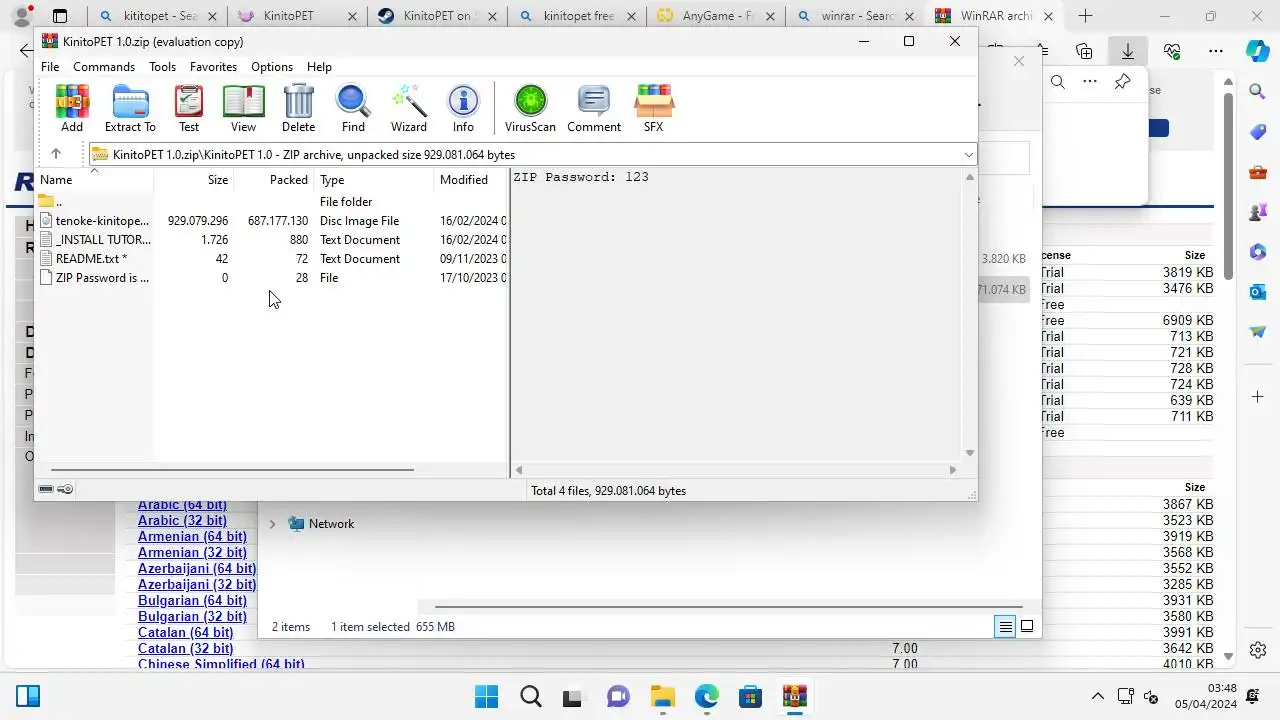Select the _INSTALL TUTOR text document
The height and width of the screenshot is (720, 1280).
272,240
